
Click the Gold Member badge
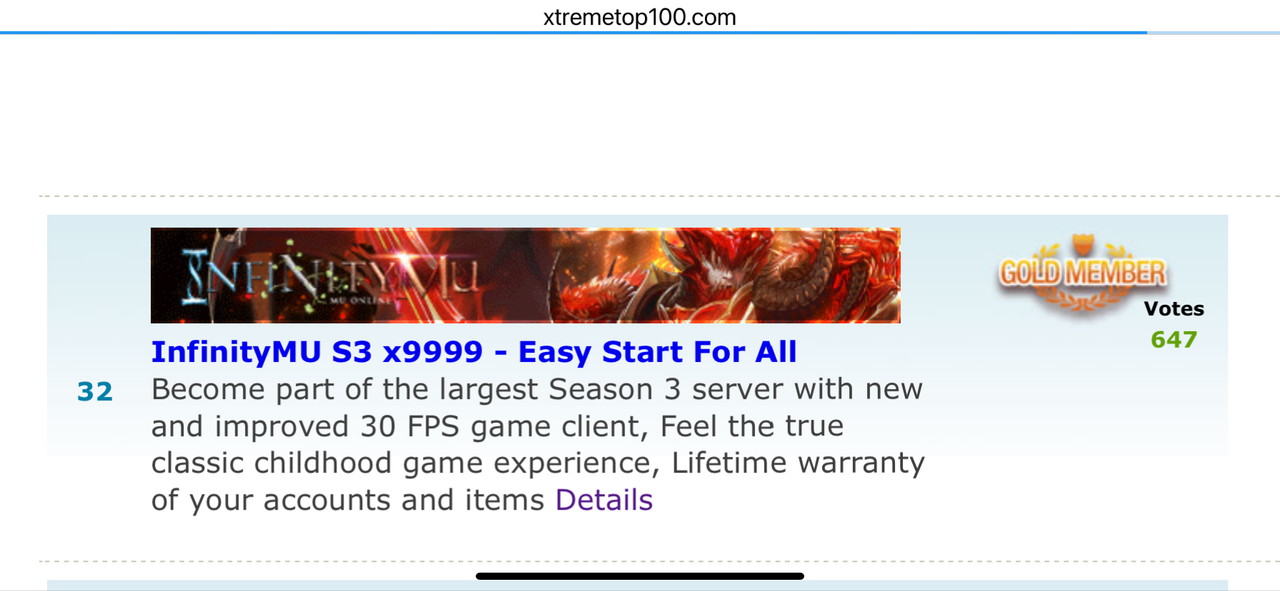point(1082,272)
